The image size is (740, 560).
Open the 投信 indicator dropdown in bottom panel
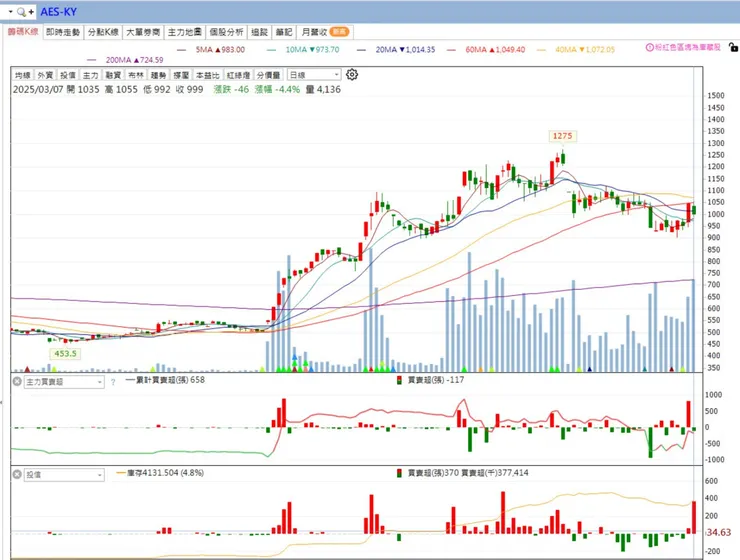coord(64,475)
